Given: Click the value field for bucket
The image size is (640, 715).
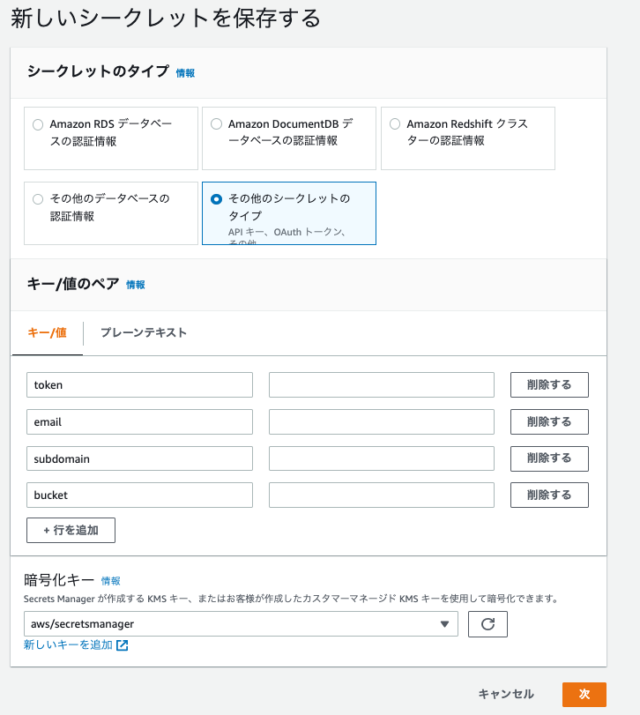Looking at the screenshot, I should click(382, 495).
